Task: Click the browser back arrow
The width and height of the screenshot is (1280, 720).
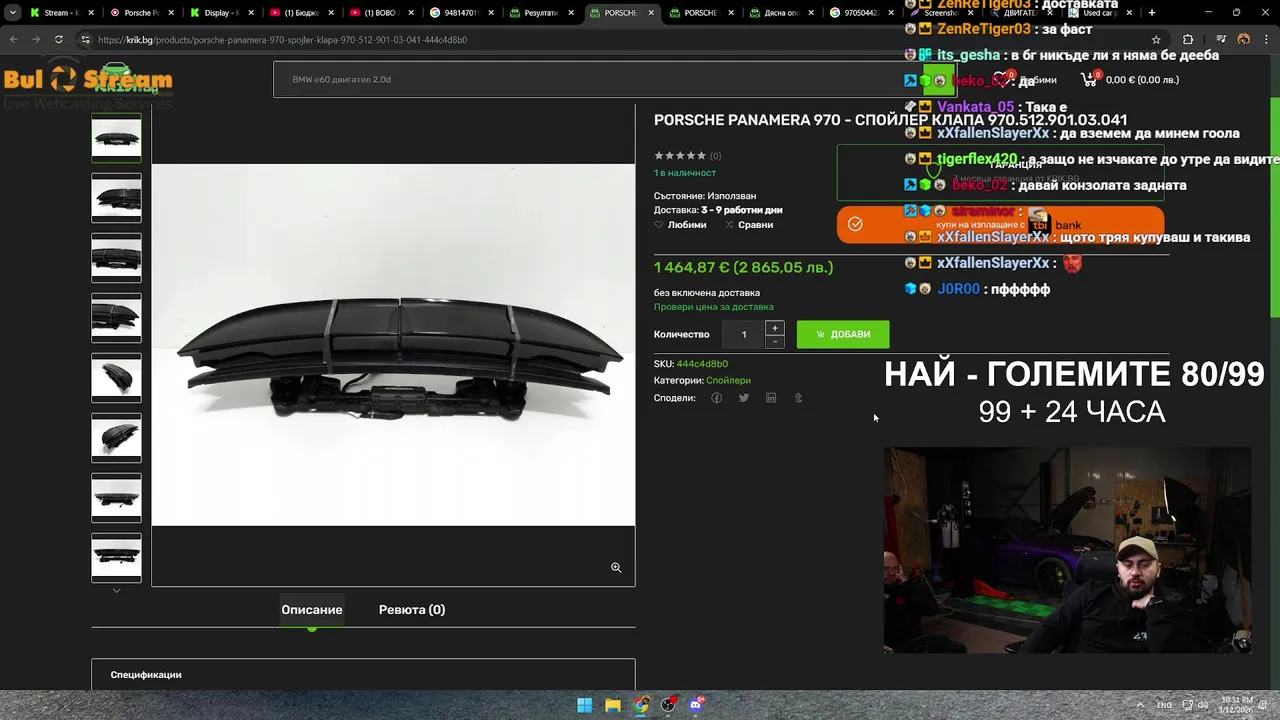Action: (x=13, y=39)
